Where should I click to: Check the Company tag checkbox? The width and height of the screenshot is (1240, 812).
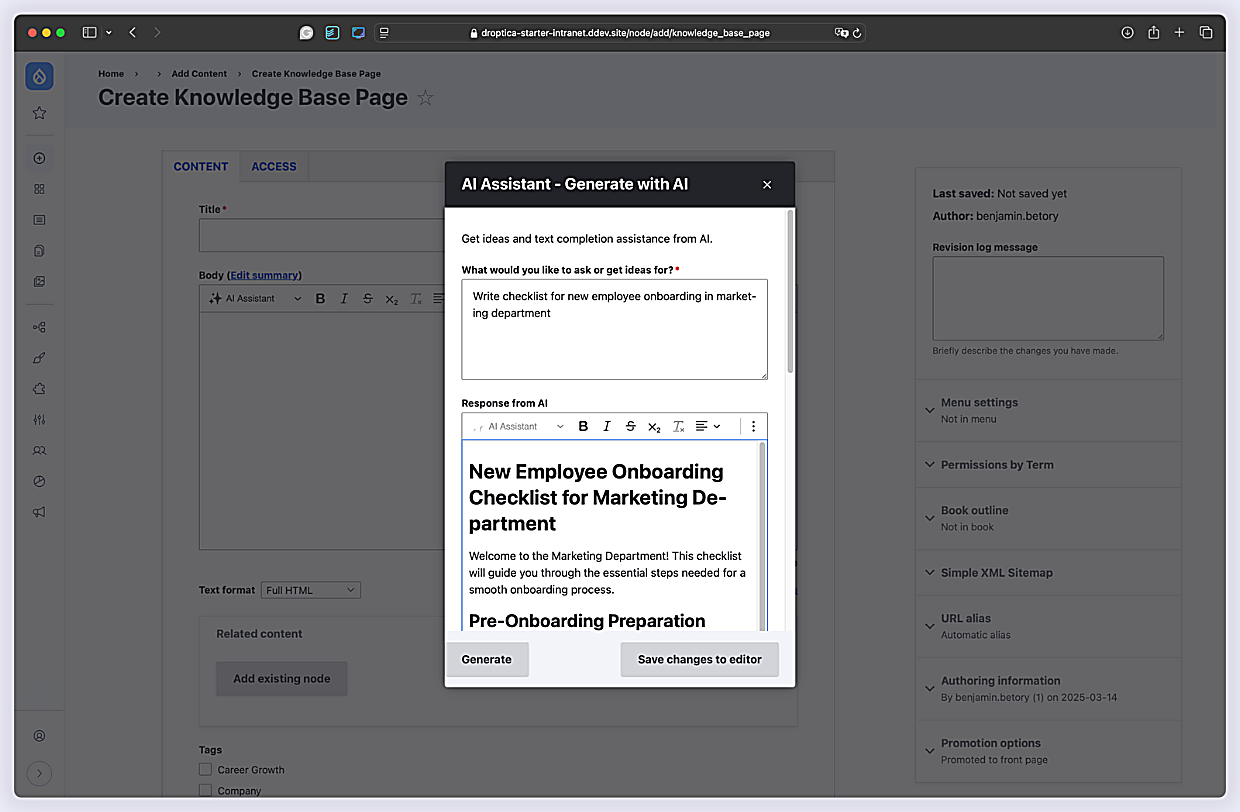pyautogui.click(x=205, y=790)
